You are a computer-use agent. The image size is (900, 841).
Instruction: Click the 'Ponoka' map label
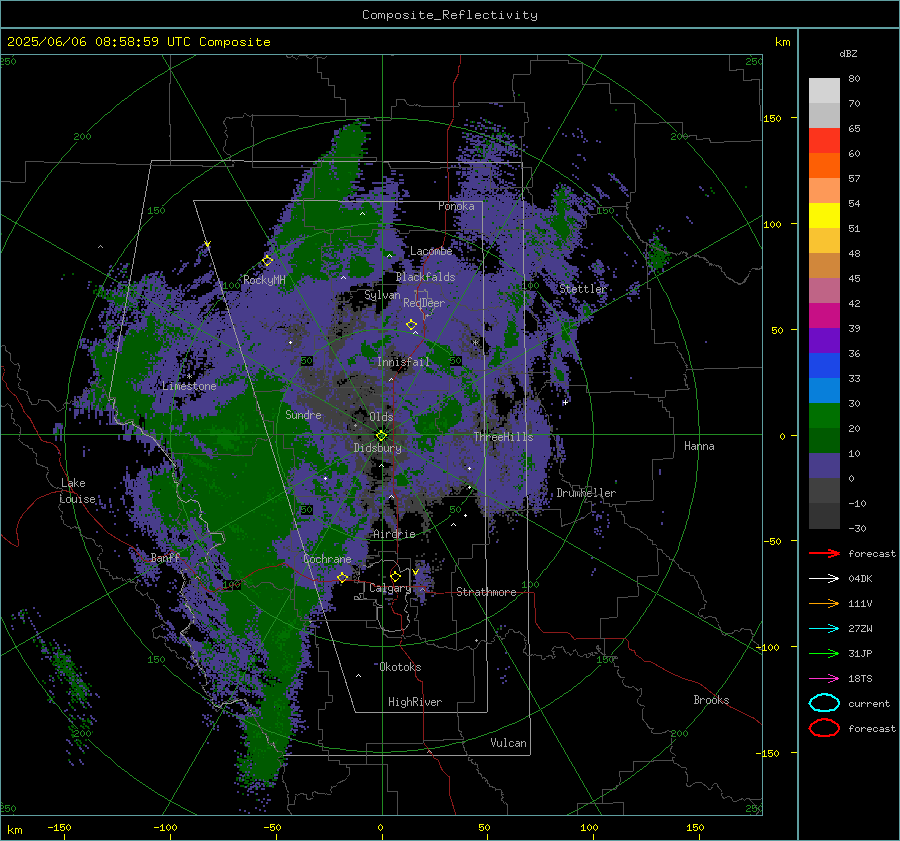pos(456,206)
